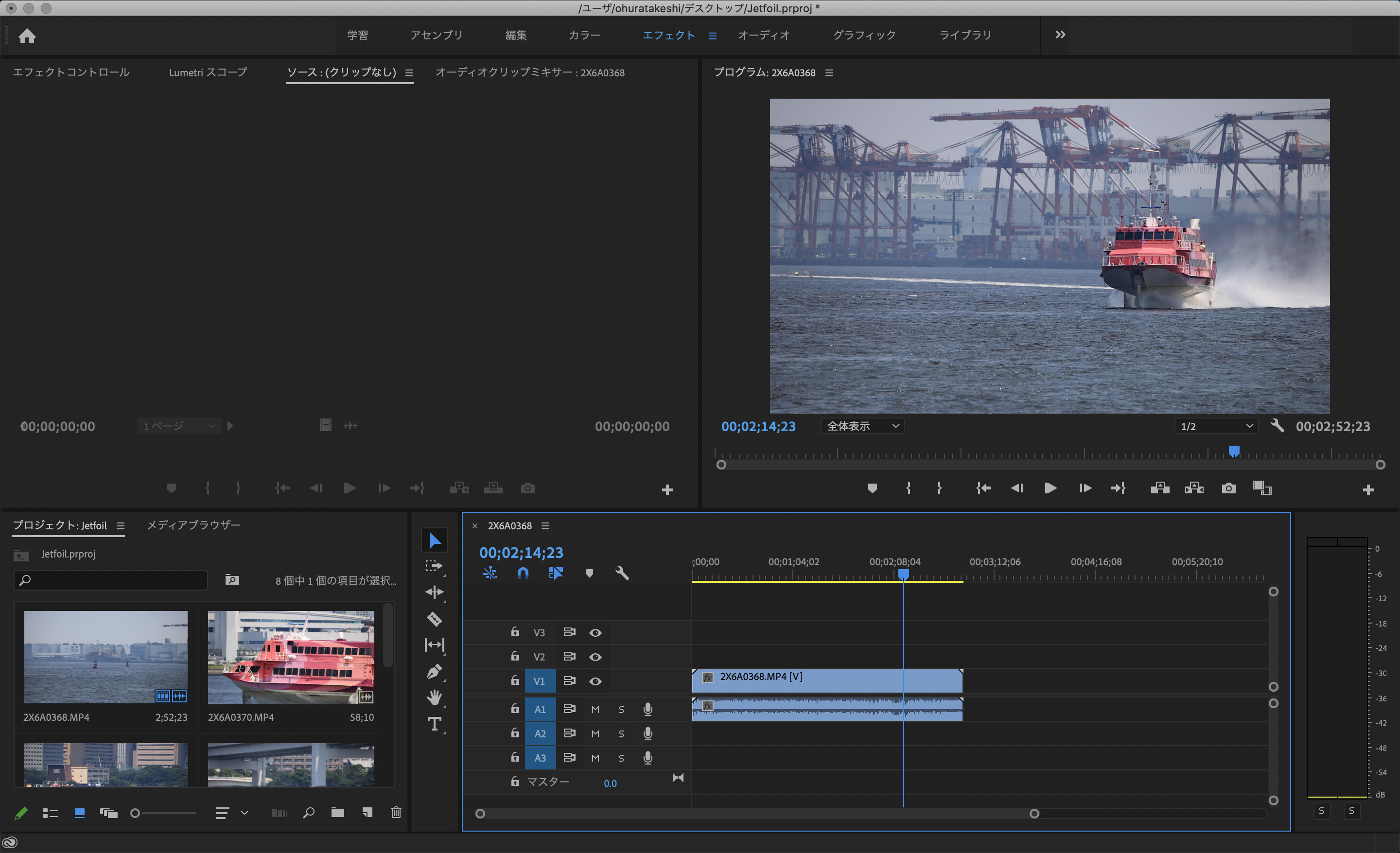1400x853 pixels.
Task: Click New Bin folder icon
Action: click(337, 813)
